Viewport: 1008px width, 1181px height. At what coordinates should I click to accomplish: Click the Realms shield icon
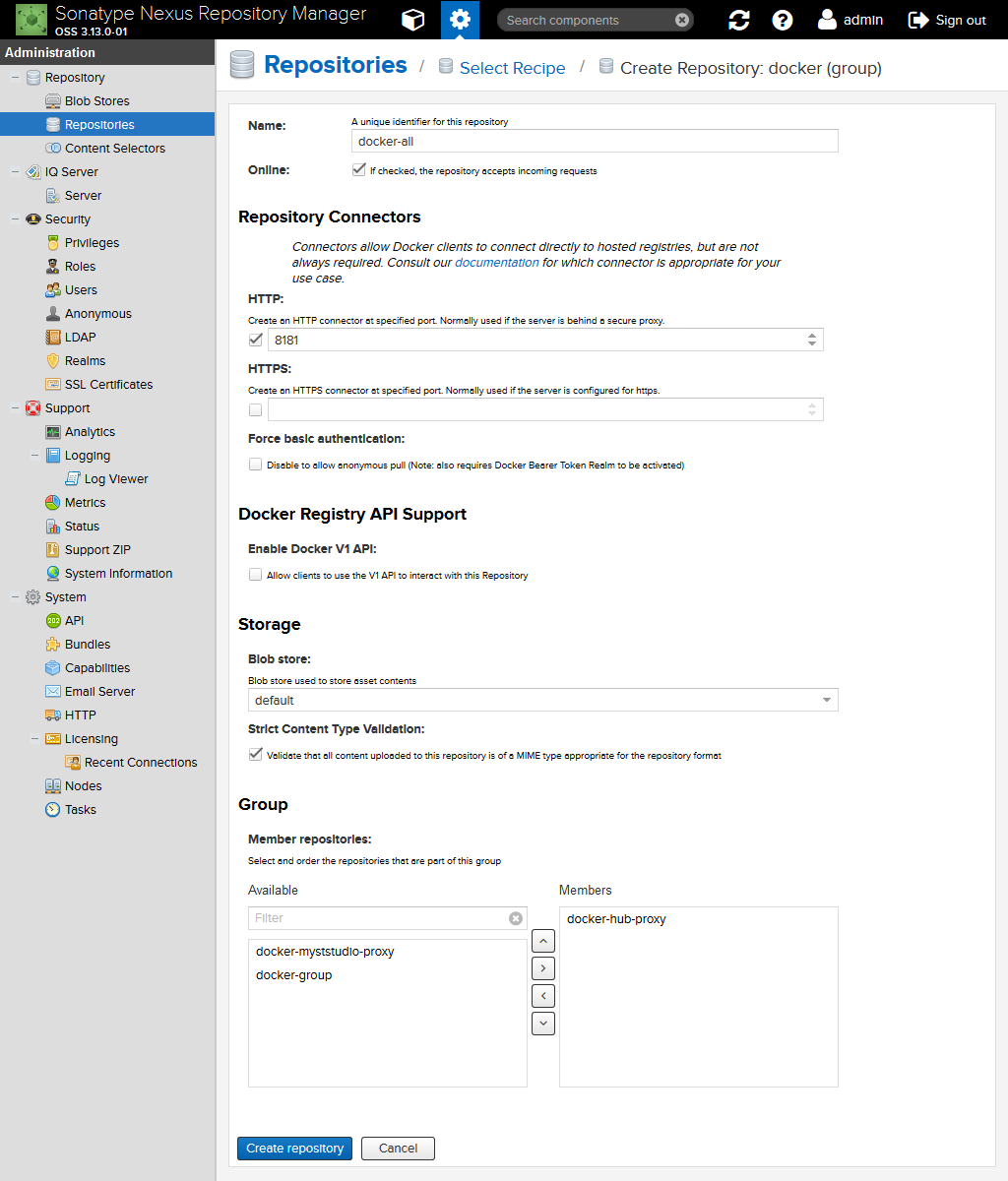click(x=53, y=361)
